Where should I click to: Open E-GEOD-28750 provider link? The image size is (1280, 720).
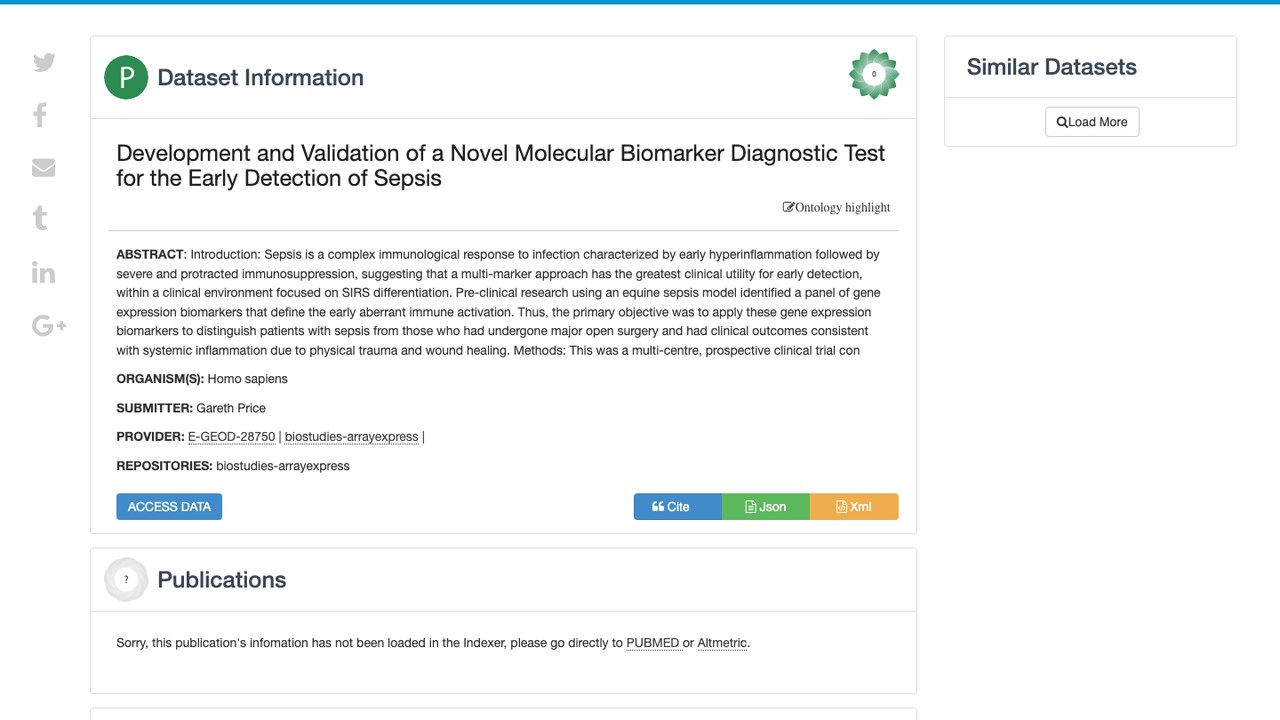(231, 437)
